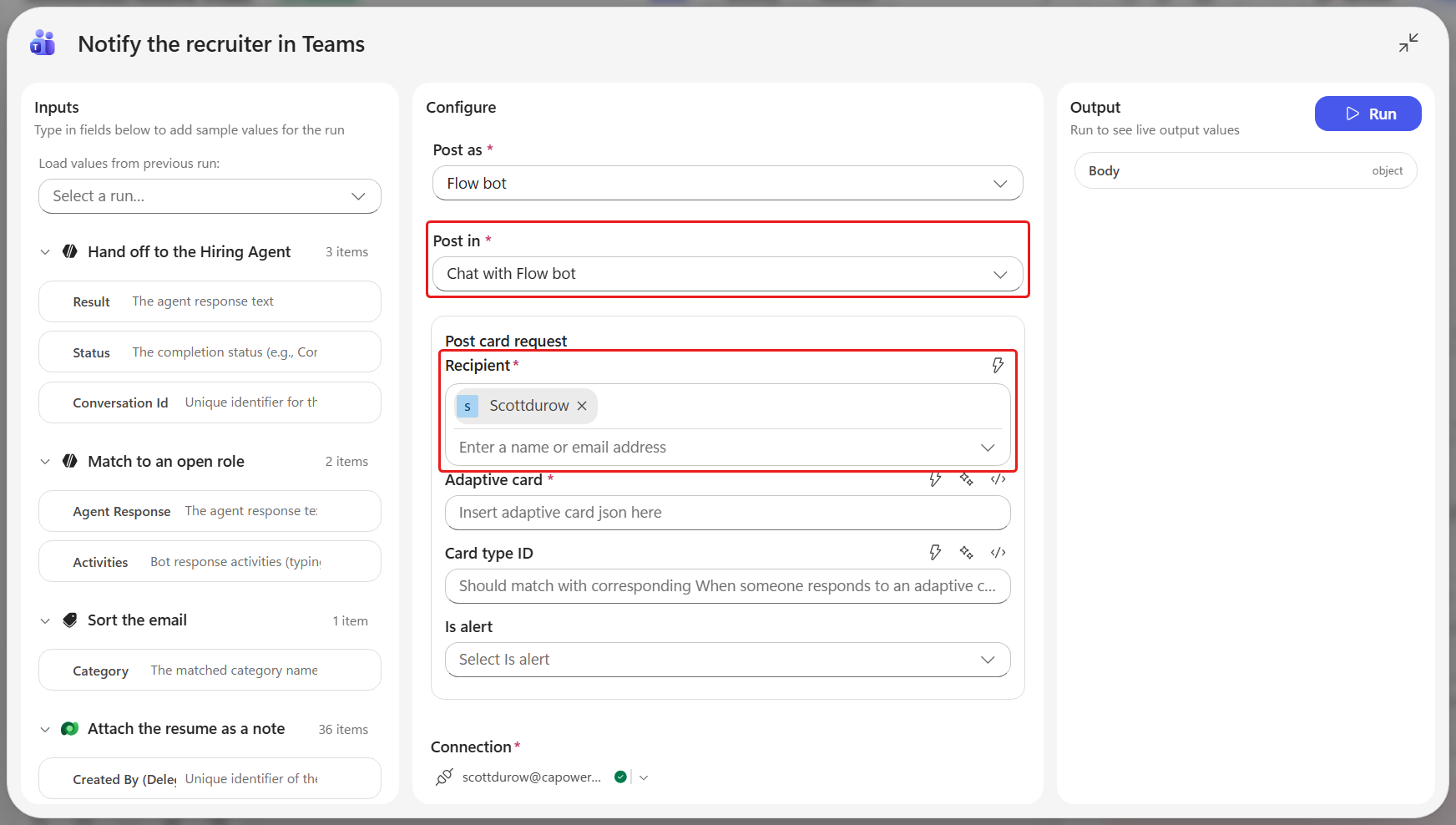The height and width of the screenshot is (825, 1456).
Task: Open the code editor icon for Card type ID
Action: [x=998, y=552]
